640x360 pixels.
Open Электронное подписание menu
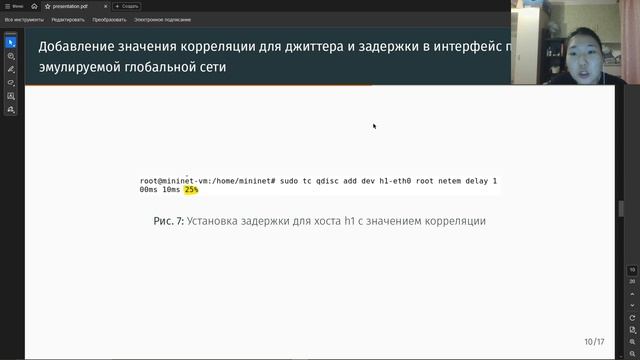coord(162,20)
